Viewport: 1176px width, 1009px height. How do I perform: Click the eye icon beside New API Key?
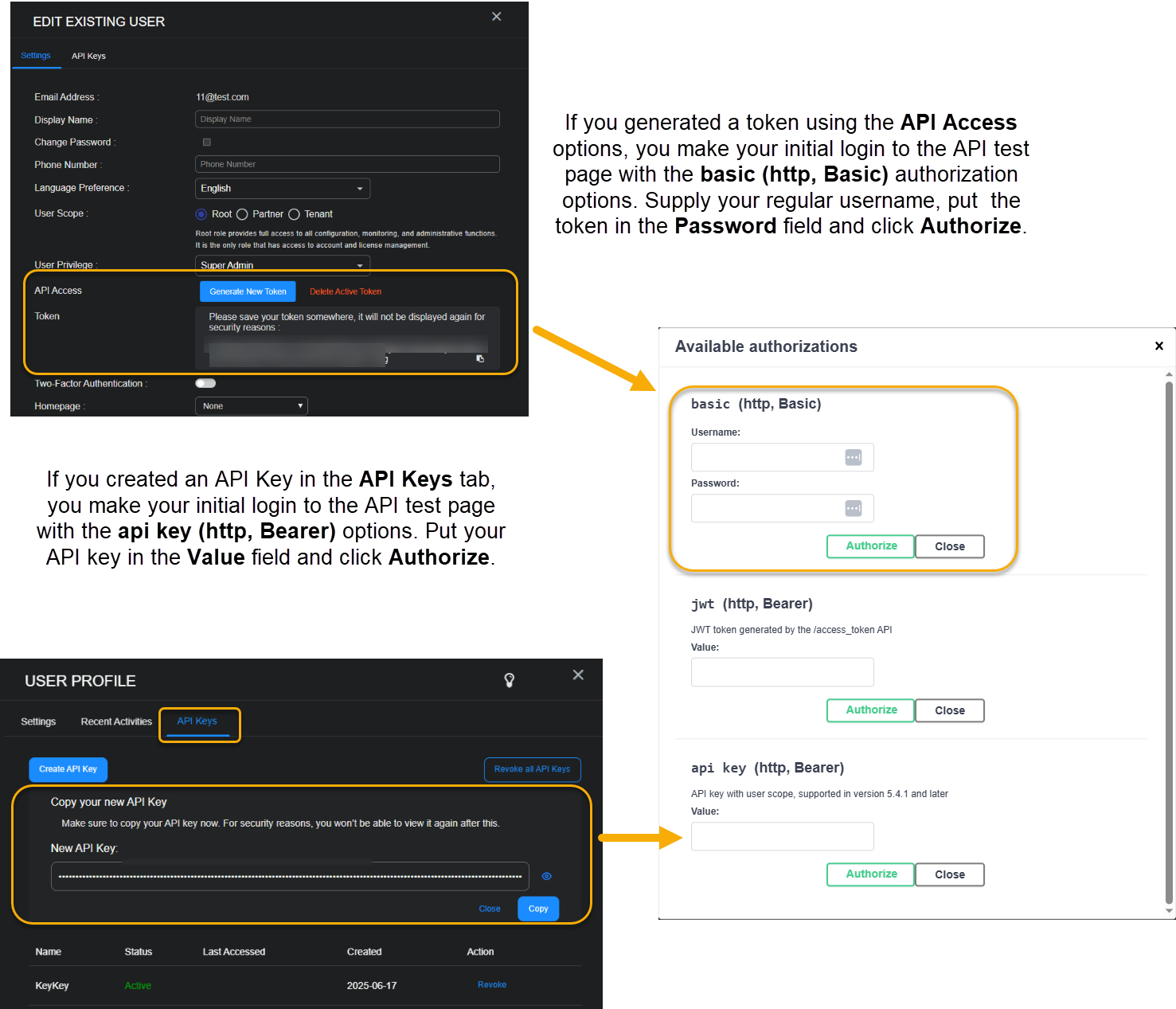[x=547, y=876]
